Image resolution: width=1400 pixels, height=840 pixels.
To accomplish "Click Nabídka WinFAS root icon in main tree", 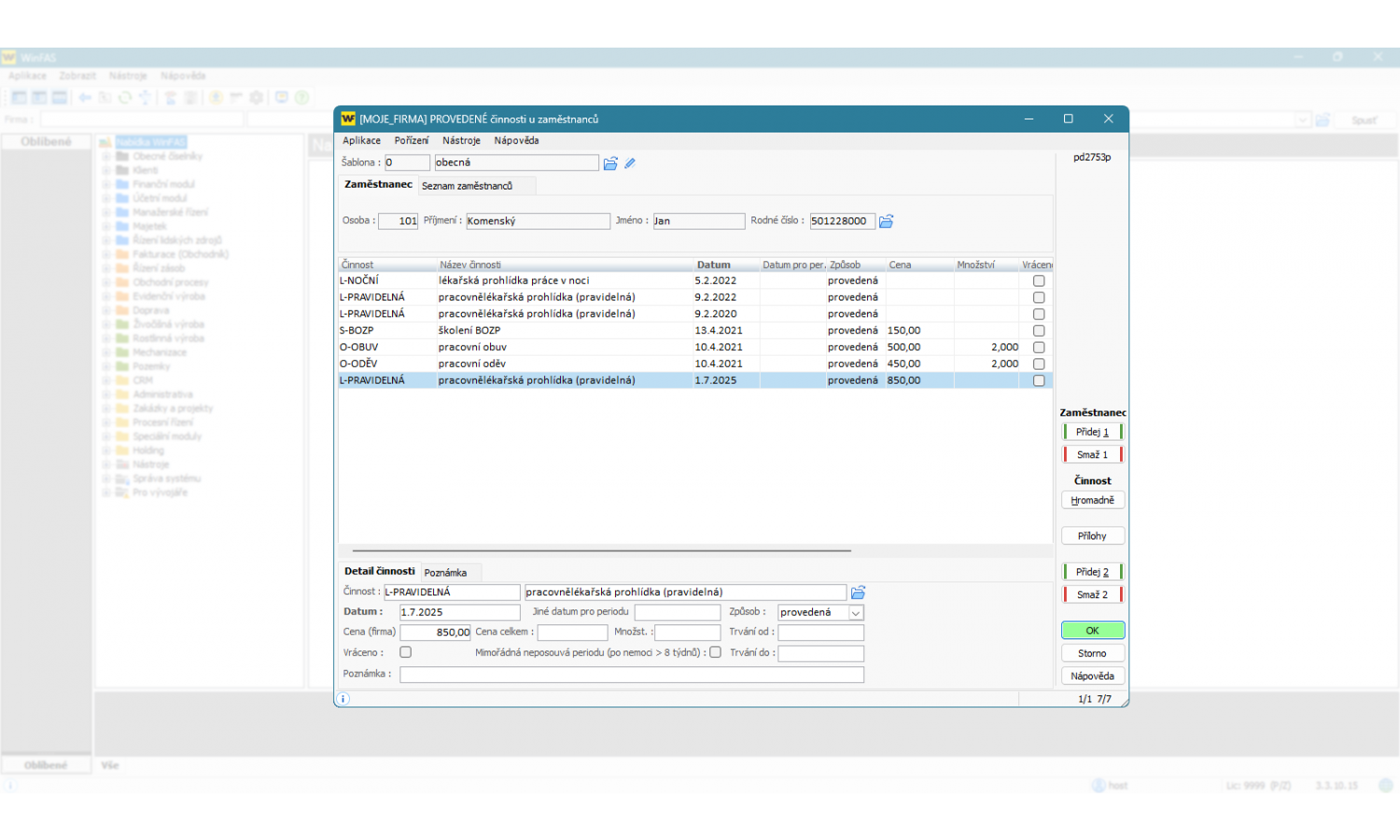I will point(105,143).
